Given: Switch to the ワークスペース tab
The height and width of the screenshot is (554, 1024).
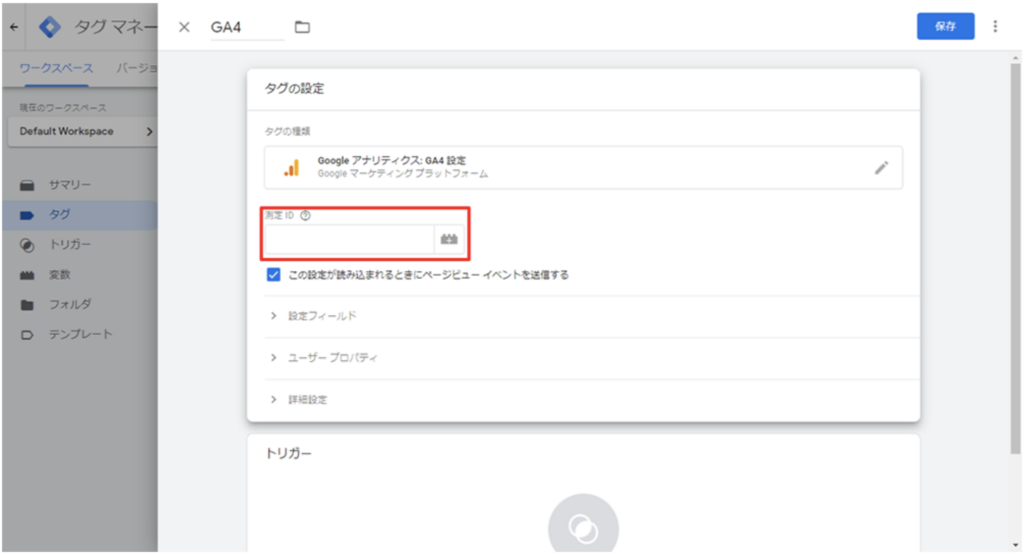Looking at the screenshot, I should [56, 68].
